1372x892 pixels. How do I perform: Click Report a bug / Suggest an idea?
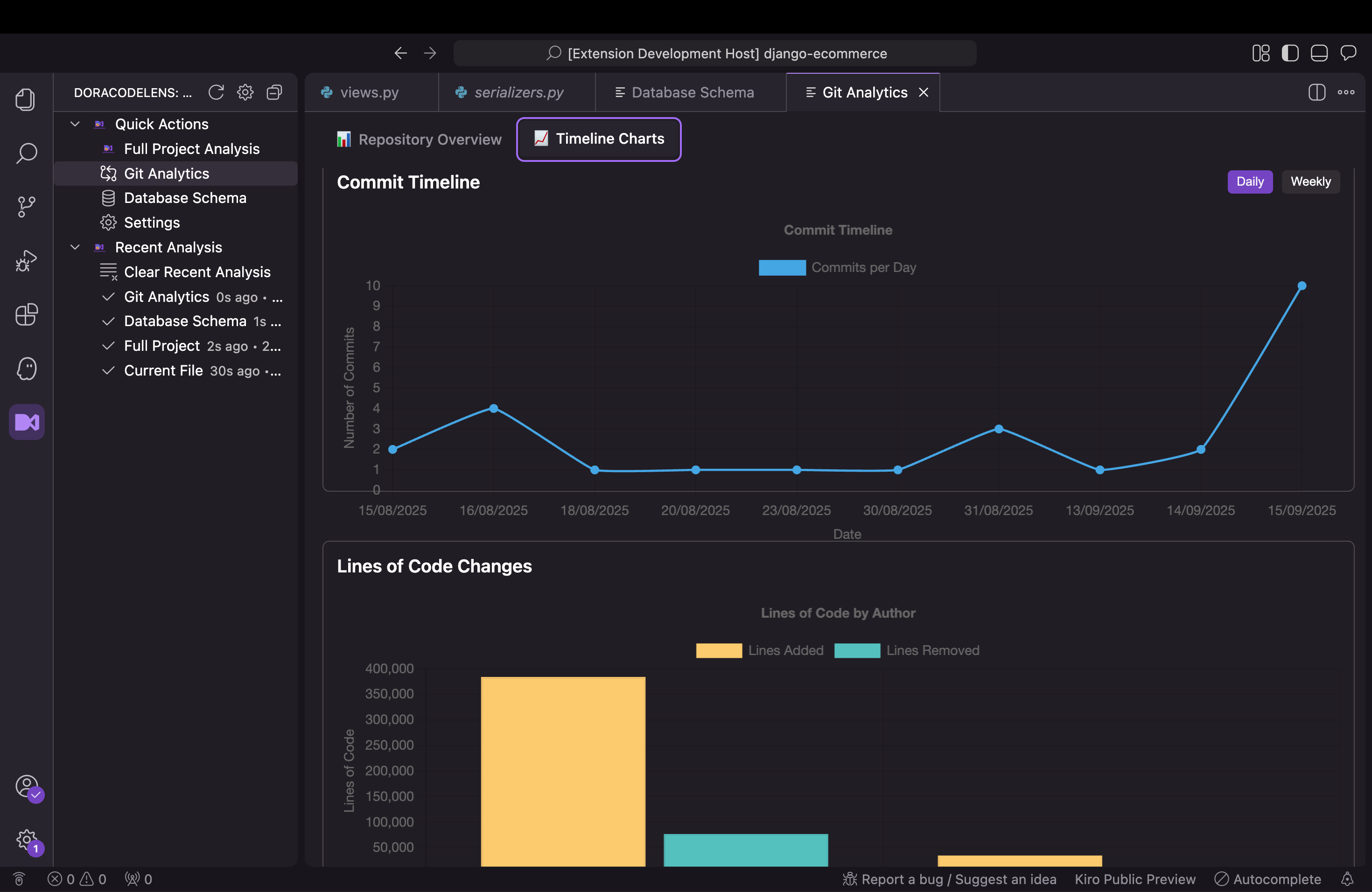coord(950,879)
